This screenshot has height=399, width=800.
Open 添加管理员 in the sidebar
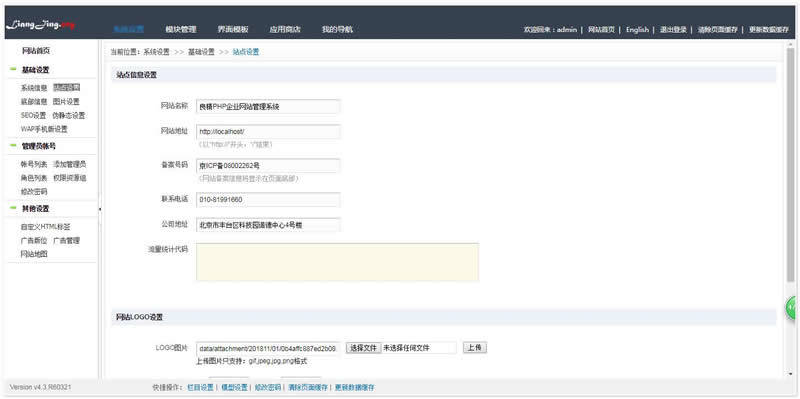[x=69, y=164]
